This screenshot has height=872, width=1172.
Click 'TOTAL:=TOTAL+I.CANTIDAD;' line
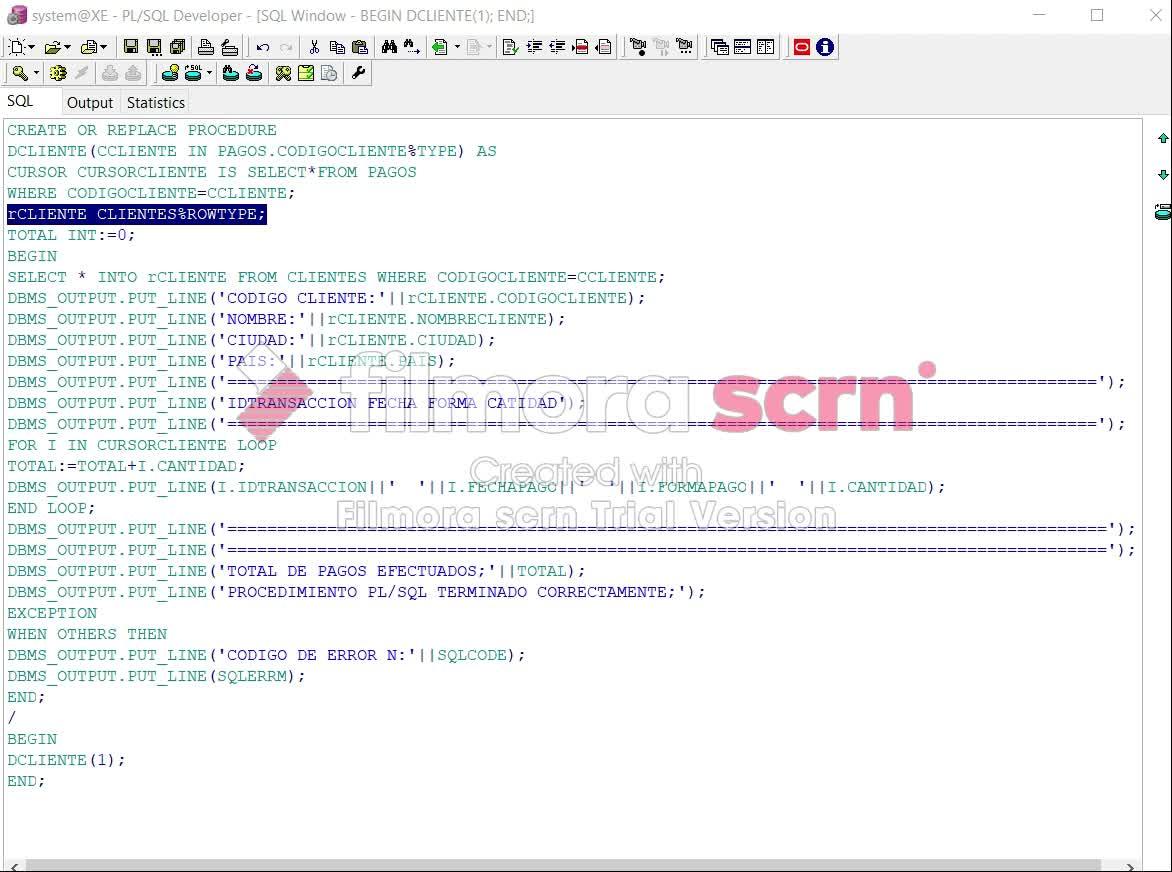coord(126,466)
